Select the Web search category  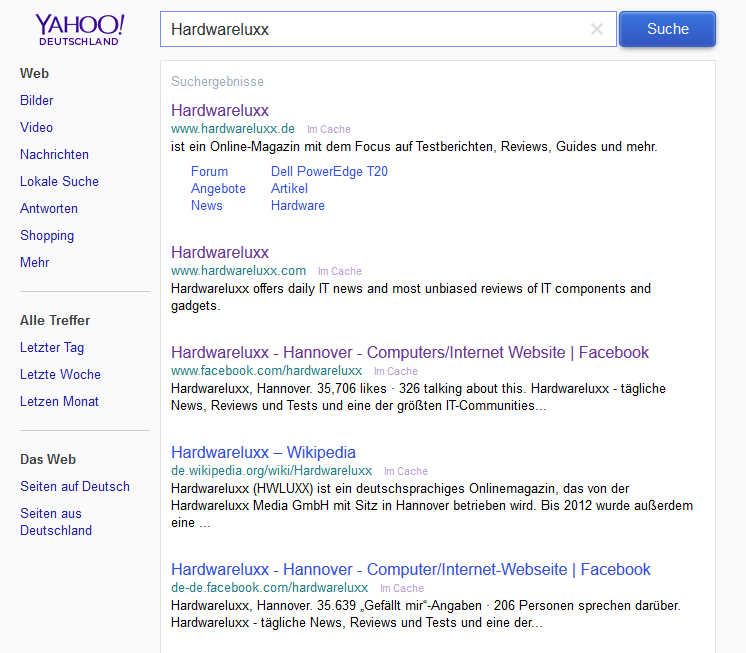coord(34,73)
